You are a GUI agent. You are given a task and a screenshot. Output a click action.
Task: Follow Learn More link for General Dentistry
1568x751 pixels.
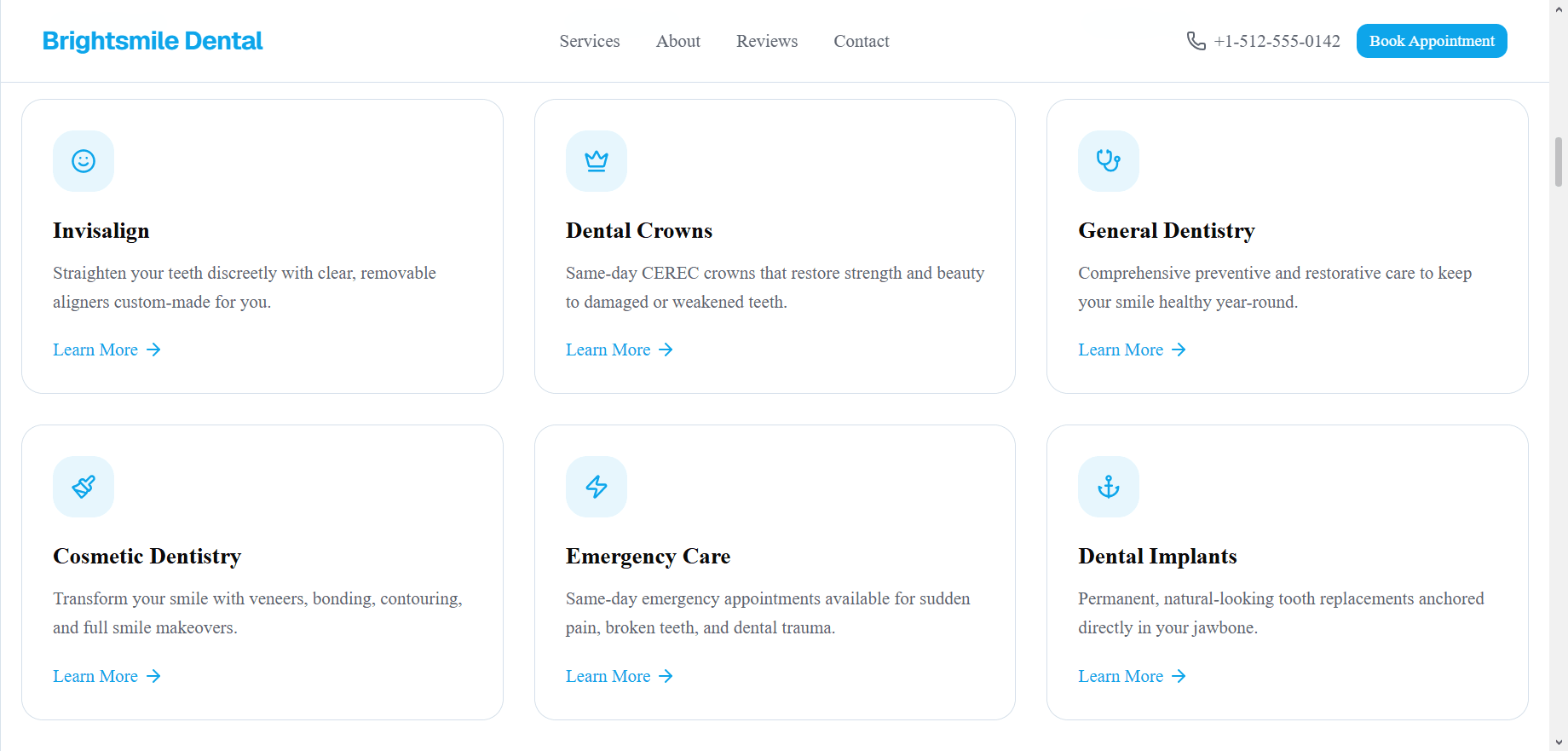click(x=1132, y=350)
